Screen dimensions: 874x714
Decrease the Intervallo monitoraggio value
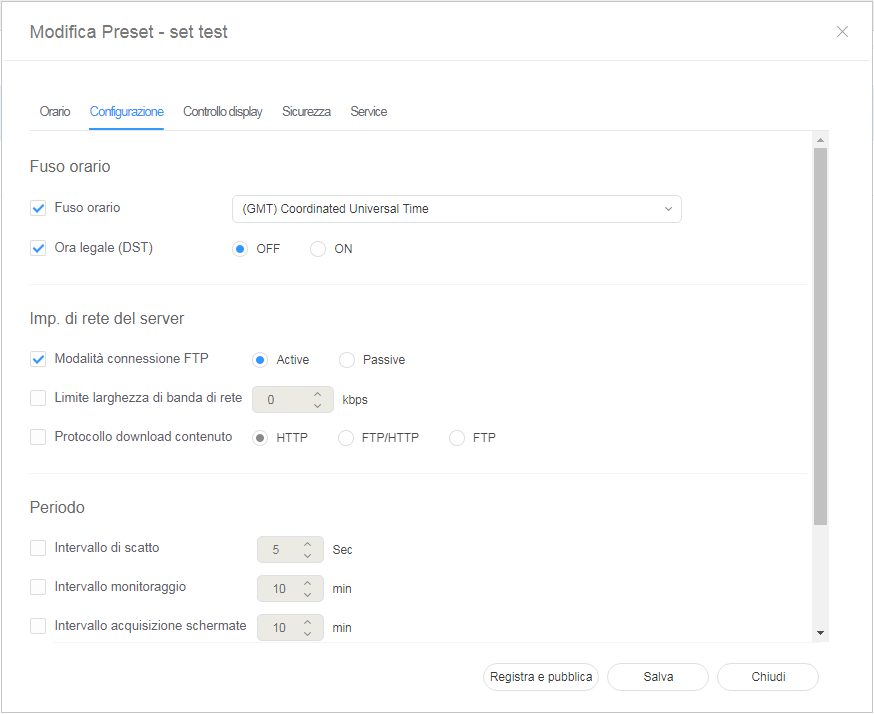tap(308, 595)
